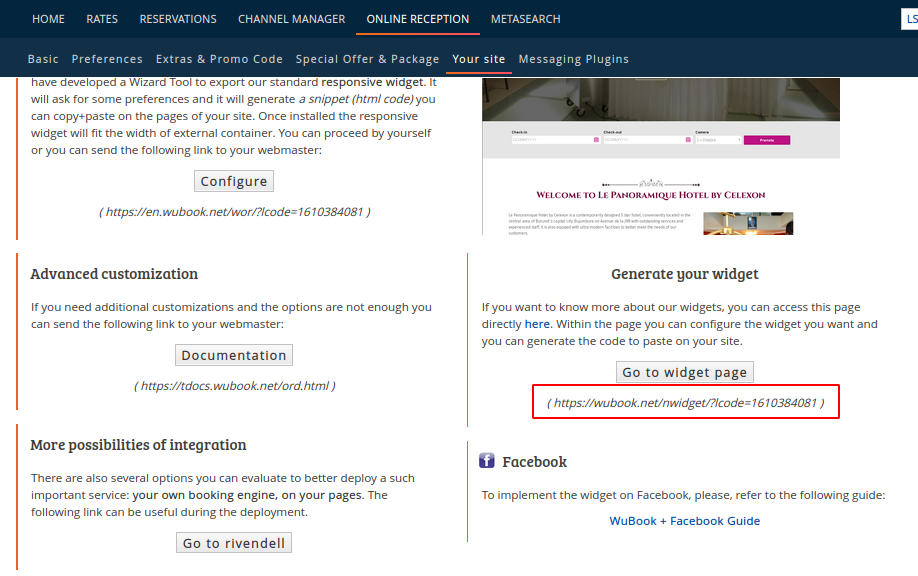
Task: Click the Facebook section heading
Action: tap(535, 462)
